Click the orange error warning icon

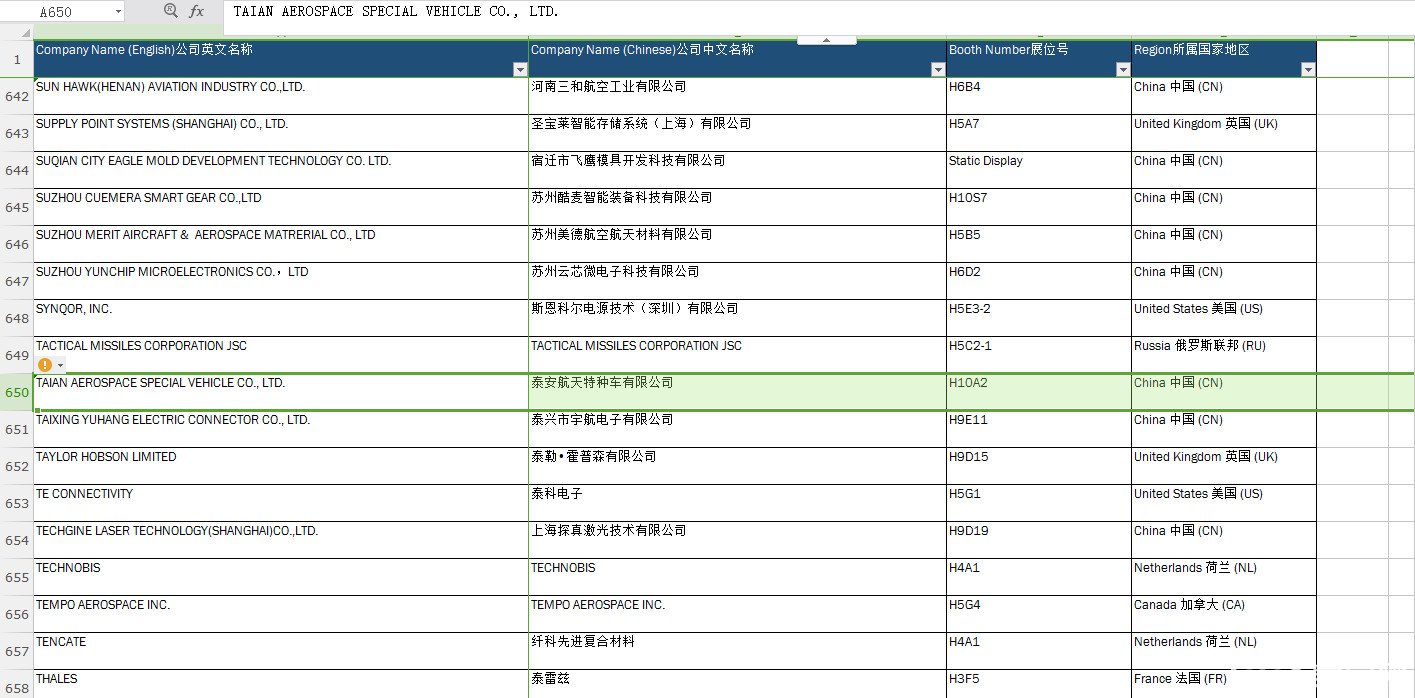(x=45, y=365)
